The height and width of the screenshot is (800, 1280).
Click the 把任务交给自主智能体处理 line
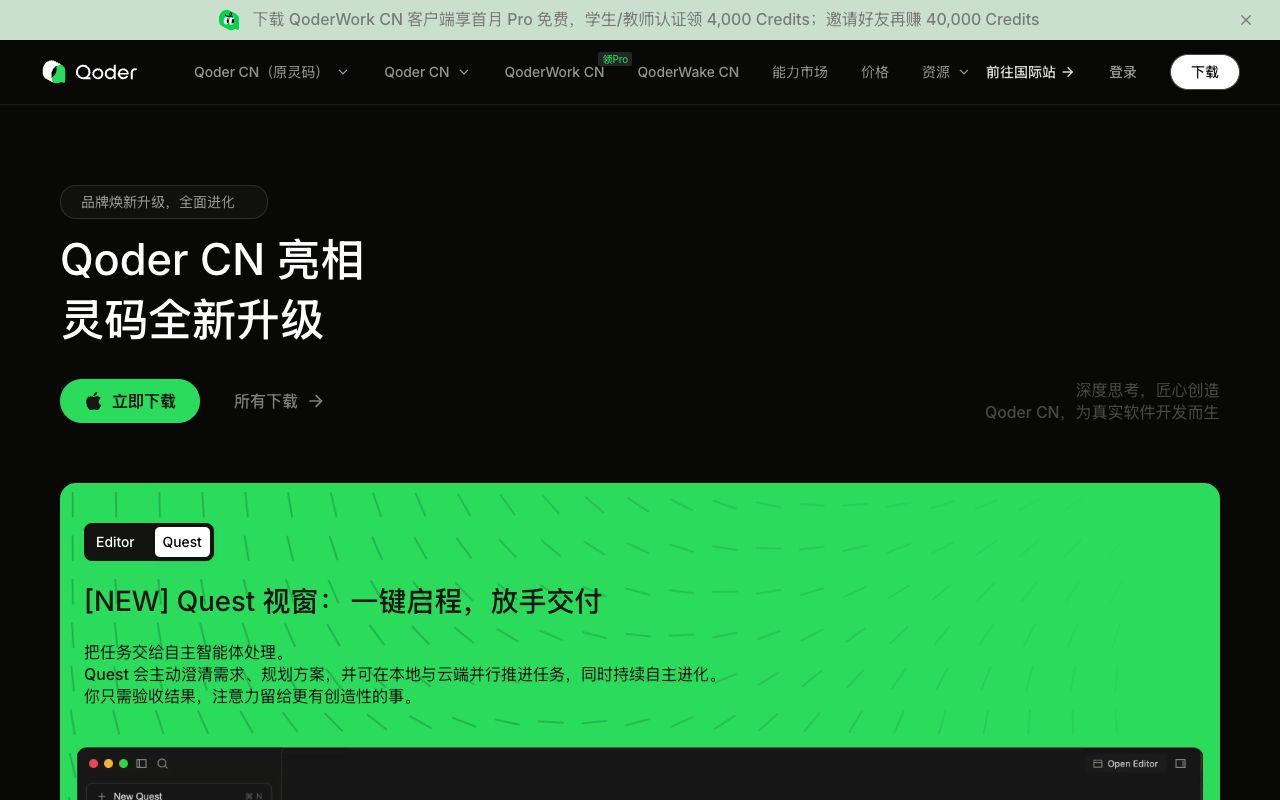click(x=185, y=652)
